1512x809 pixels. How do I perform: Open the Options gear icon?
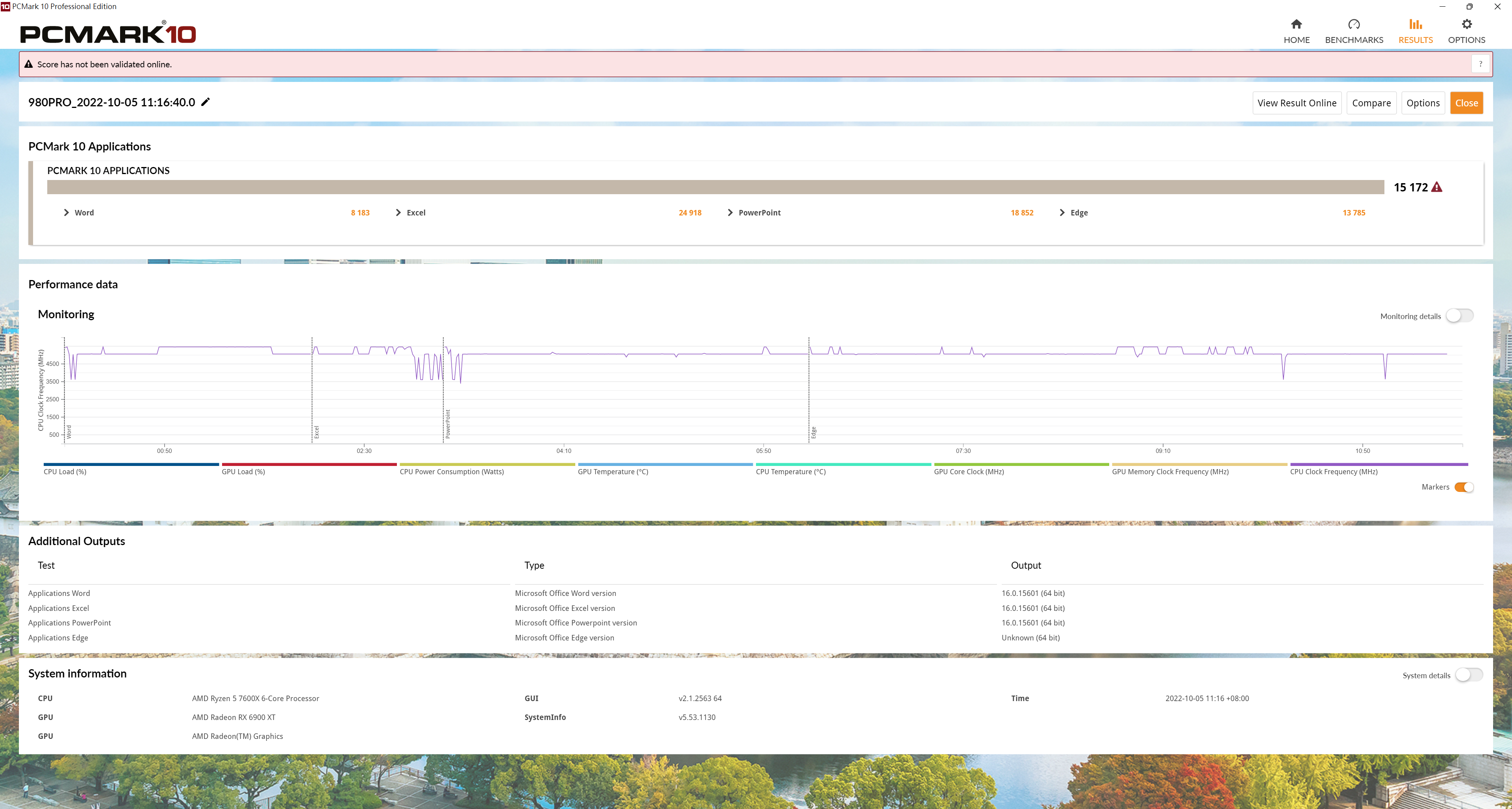coord(1466,24)
